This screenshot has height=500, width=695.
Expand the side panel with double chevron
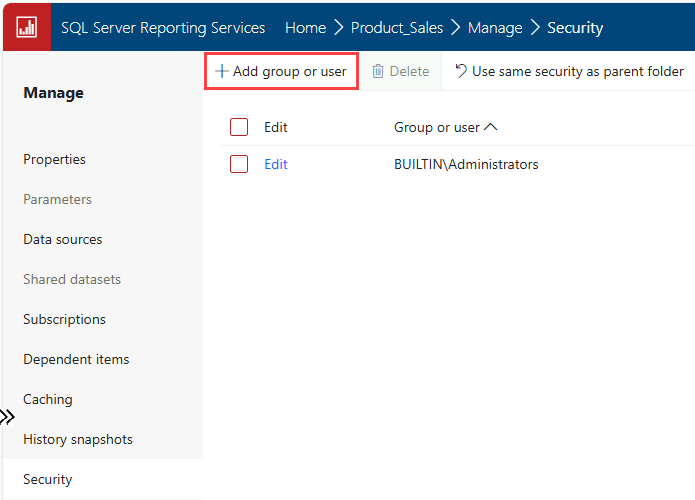pos(7,417)
